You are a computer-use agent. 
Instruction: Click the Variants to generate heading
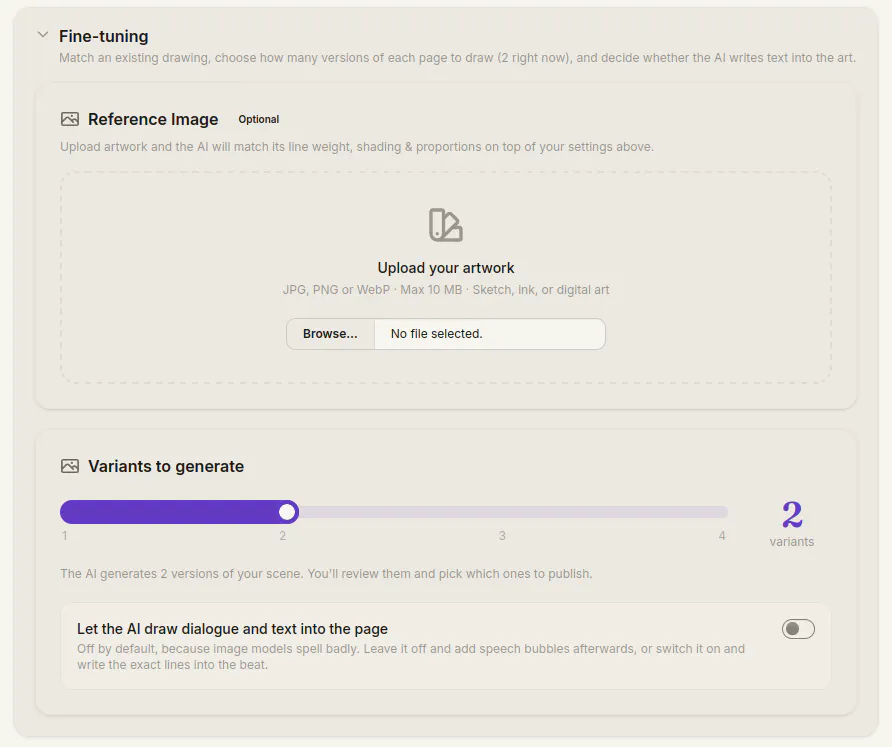click(x=166, y=466)
